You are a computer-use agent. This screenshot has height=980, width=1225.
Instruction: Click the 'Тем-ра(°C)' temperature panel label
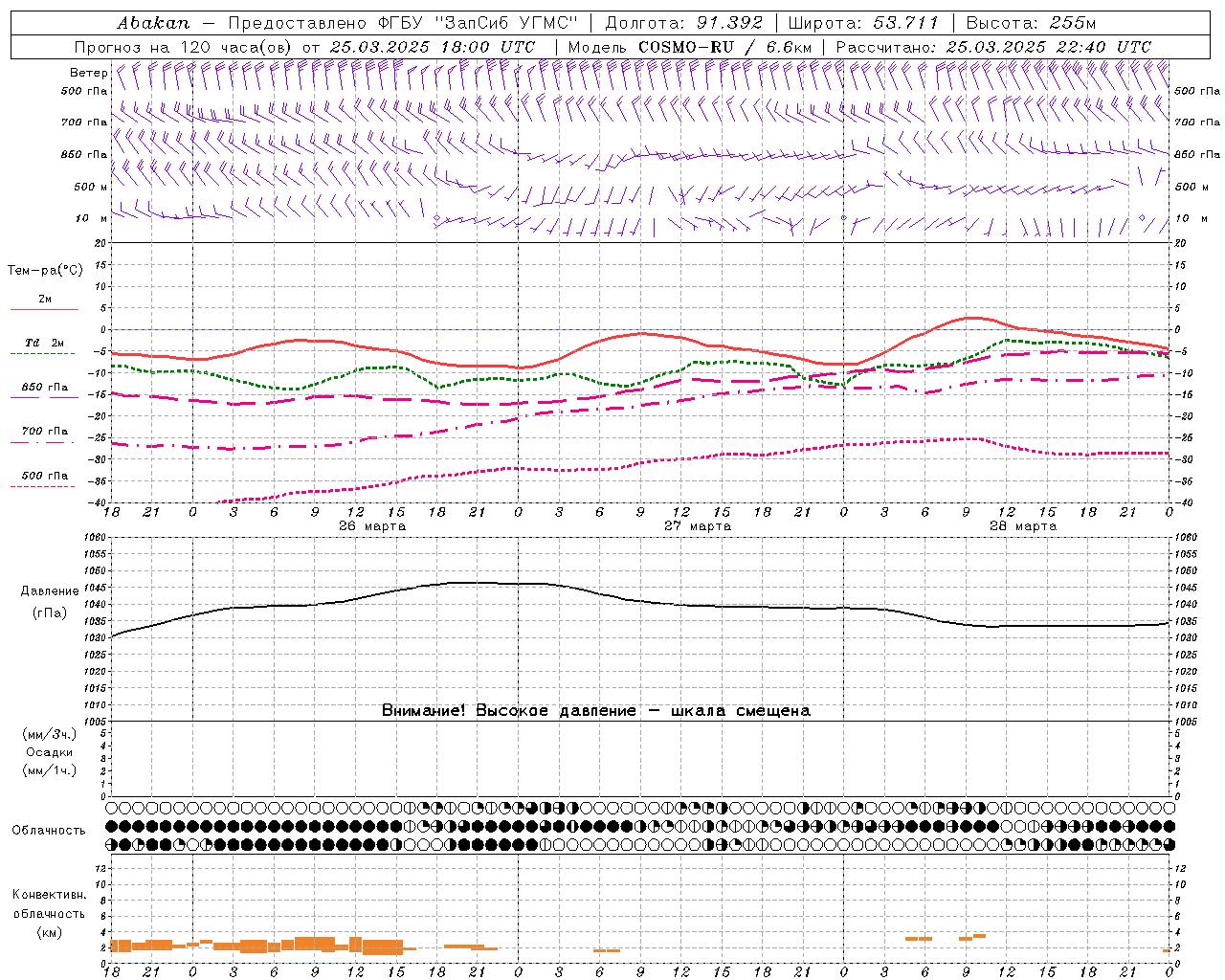(45, 271)
